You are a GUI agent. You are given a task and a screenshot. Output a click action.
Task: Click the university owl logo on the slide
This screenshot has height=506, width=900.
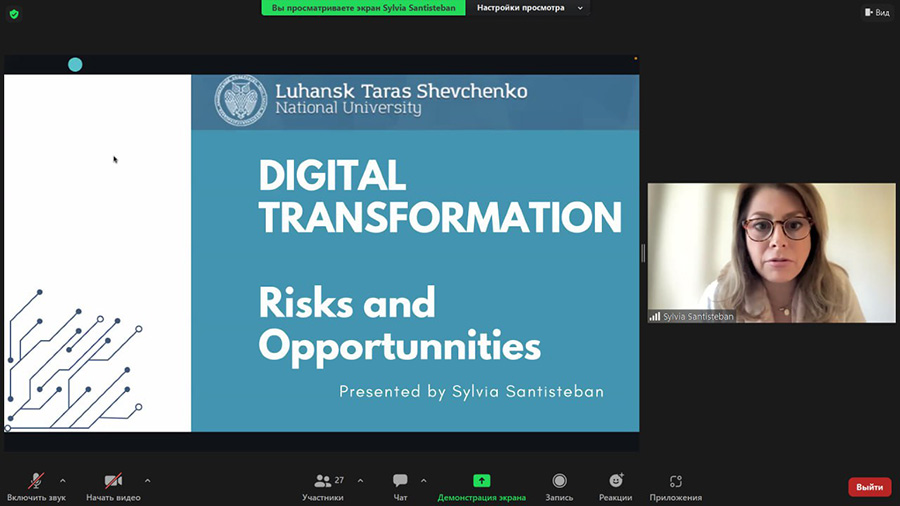[241, 100]
